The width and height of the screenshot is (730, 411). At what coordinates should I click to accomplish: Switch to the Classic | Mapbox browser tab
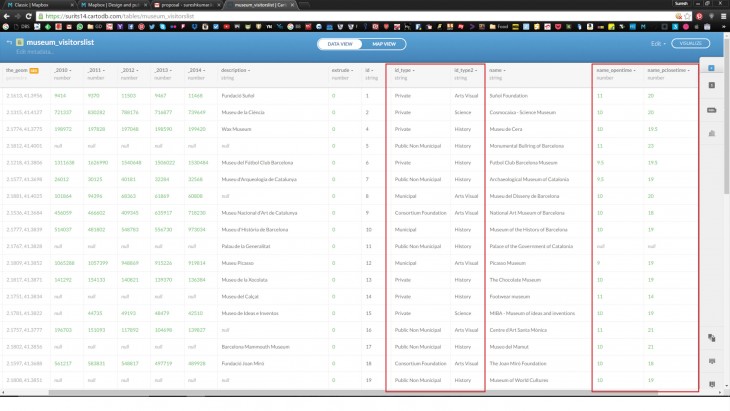pyautogui.click(x=33, y=5)
